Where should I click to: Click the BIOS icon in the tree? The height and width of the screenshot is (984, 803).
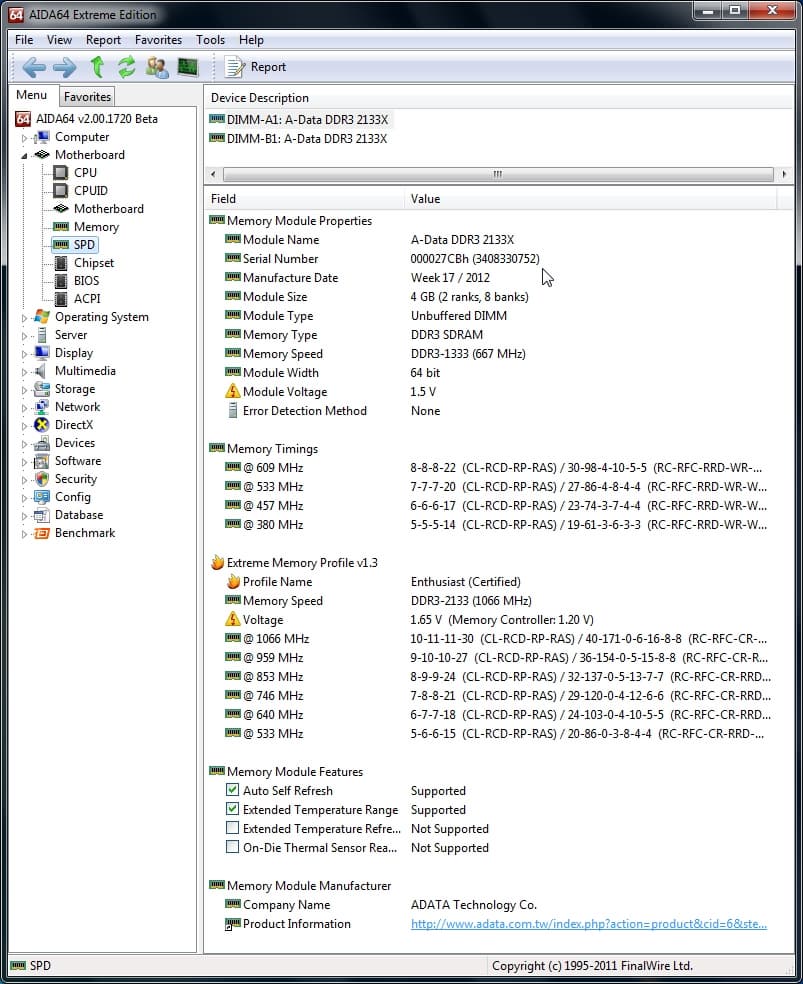coord(61,281)
